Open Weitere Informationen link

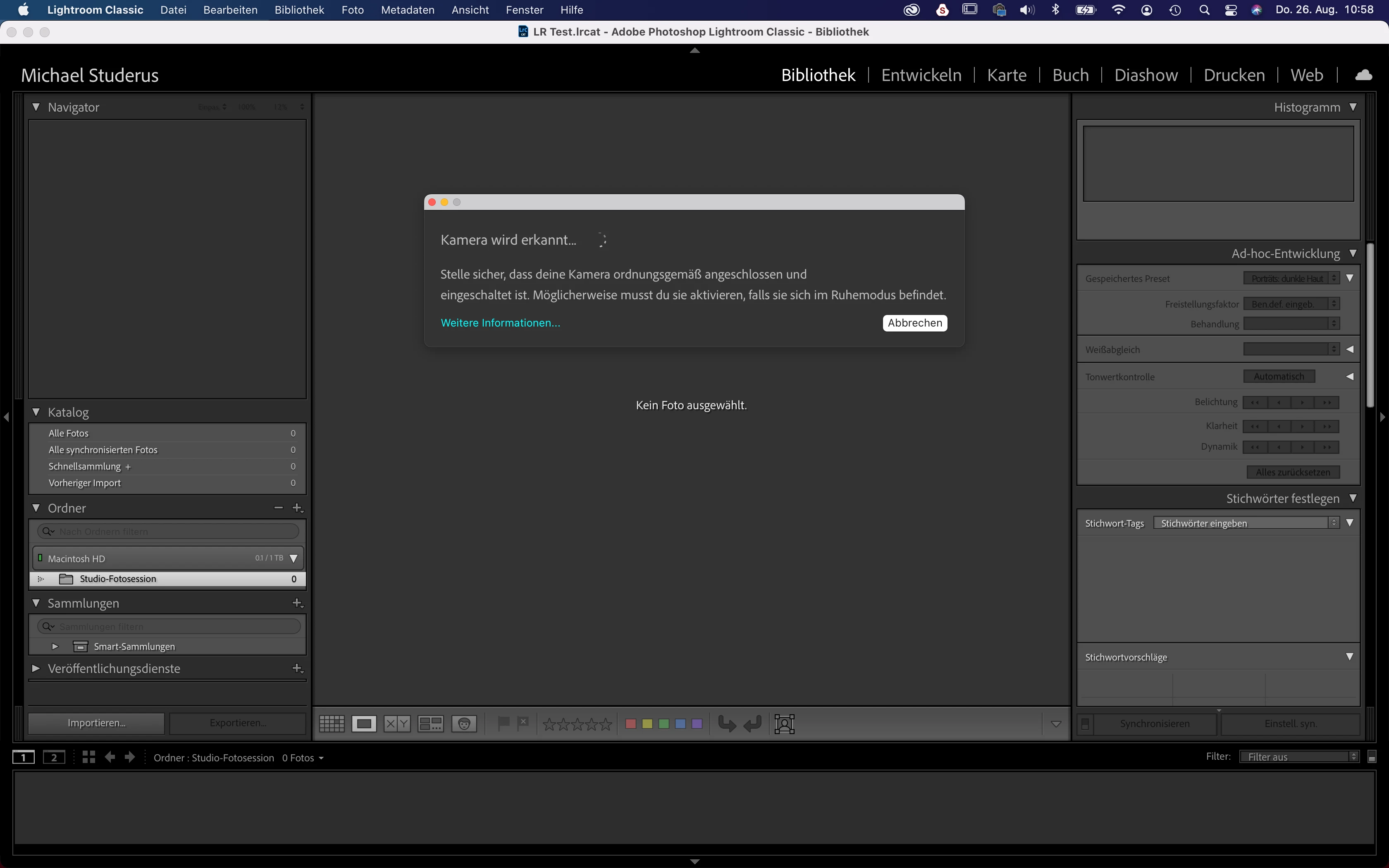(x=500, y=323)
